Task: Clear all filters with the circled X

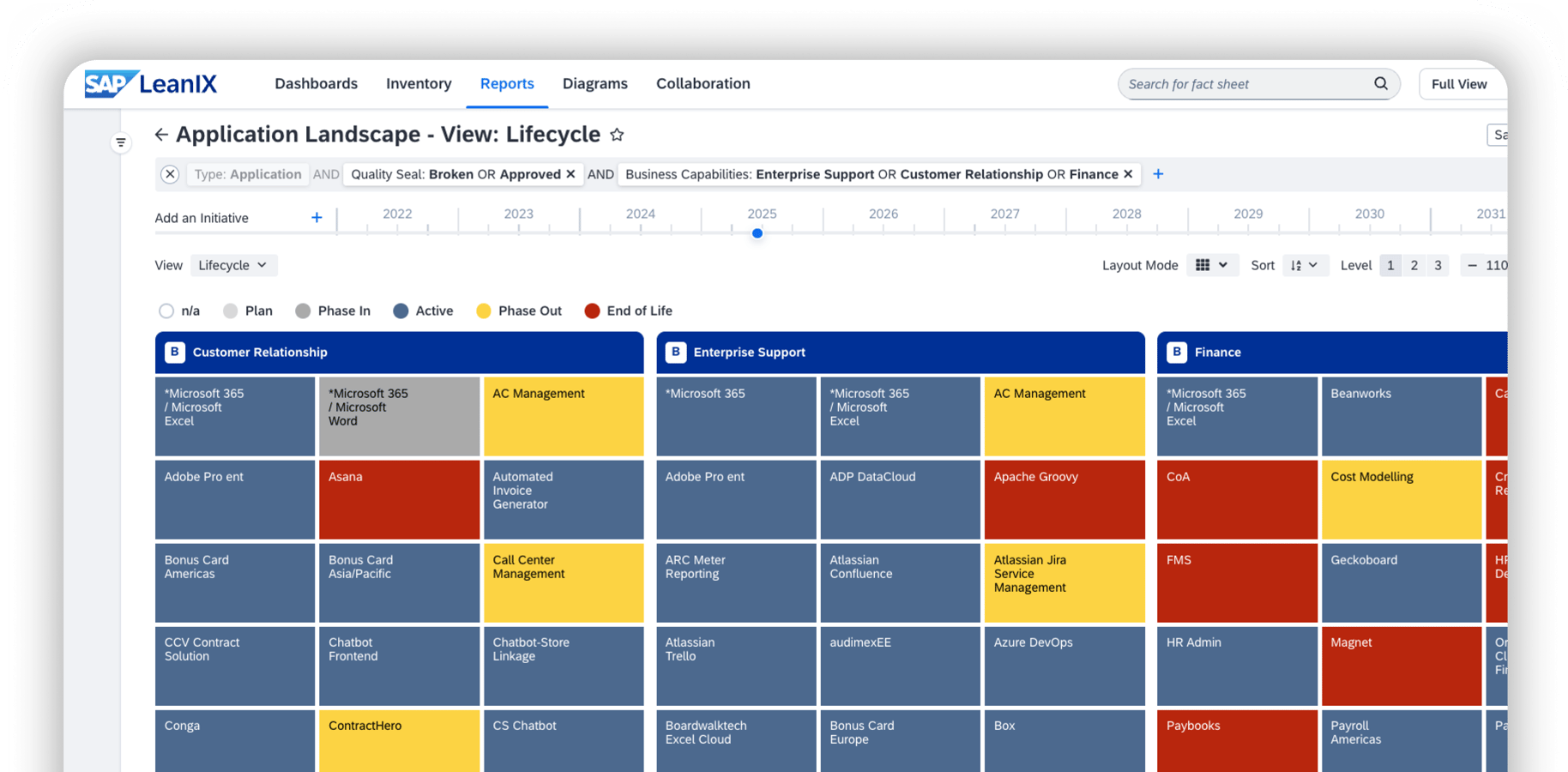Action: (x=170, y=174)
